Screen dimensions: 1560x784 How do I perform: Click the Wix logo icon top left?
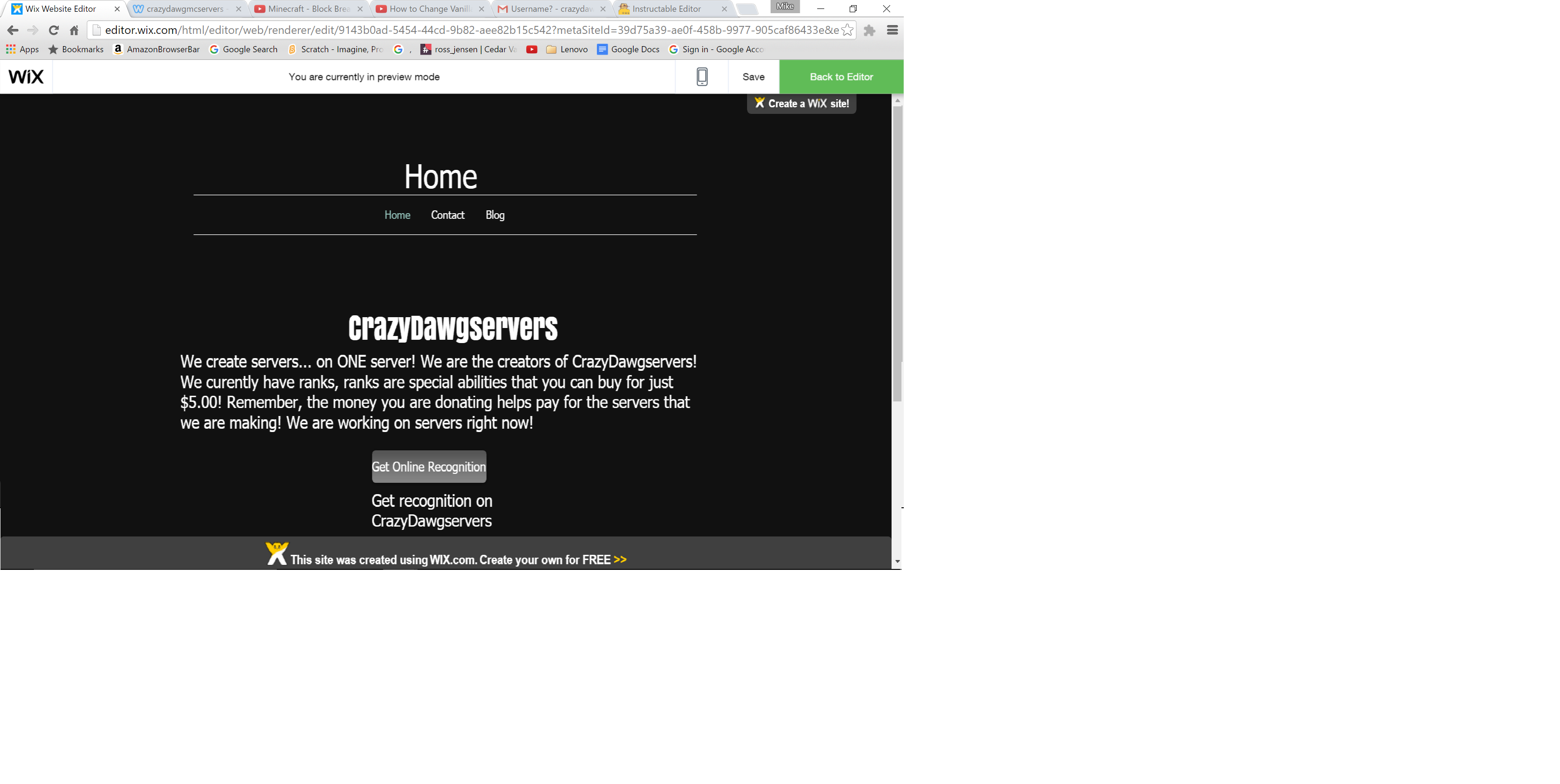point(26,76)
